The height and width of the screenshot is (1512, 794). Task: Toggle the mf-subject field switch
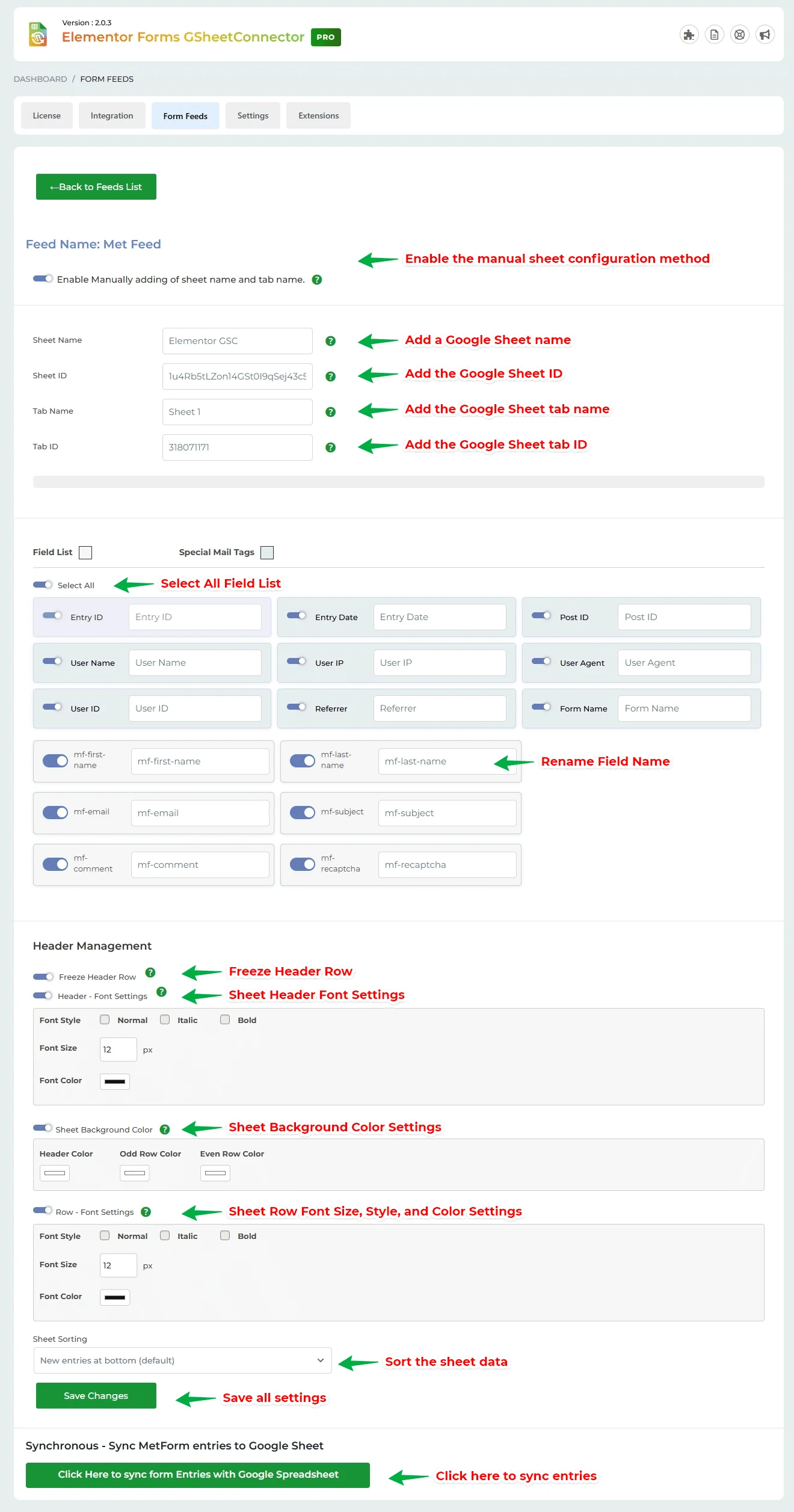pyautogui.click(x=303, y=813)
